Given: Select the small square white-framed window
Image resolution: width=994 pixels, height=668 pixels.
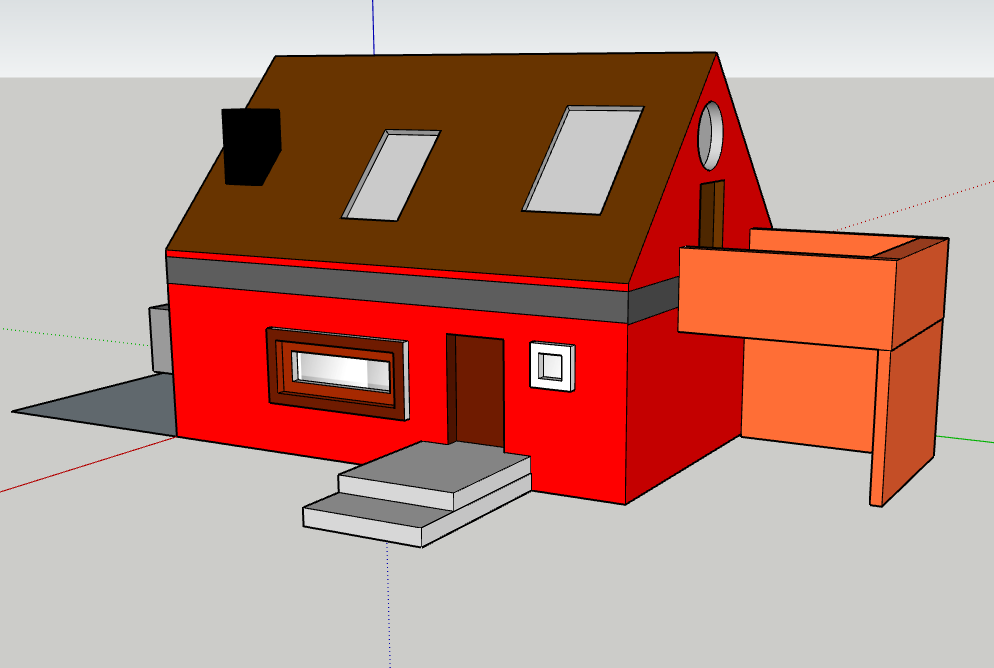Looking at the screenshot, I should [x=552, y=366].
